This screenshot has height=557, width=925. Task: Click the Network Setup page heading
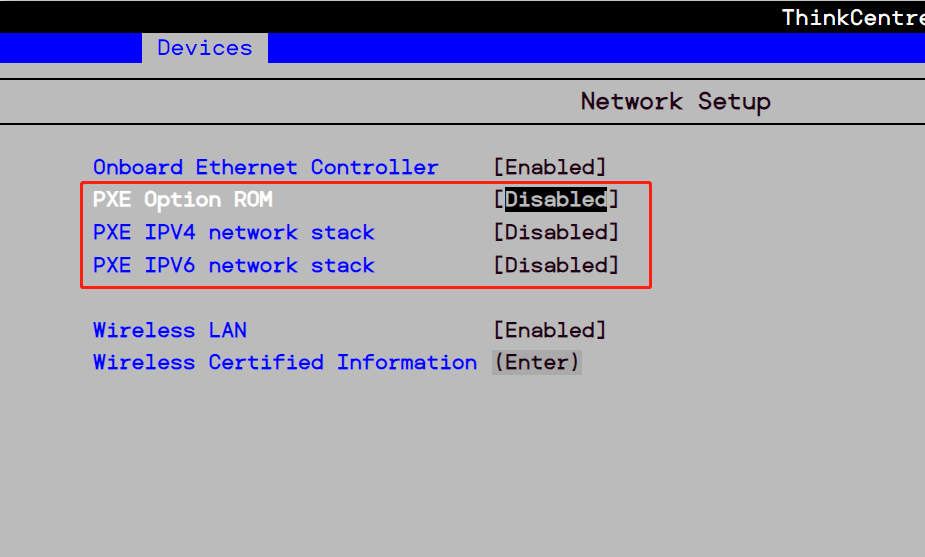click(675, 101)
